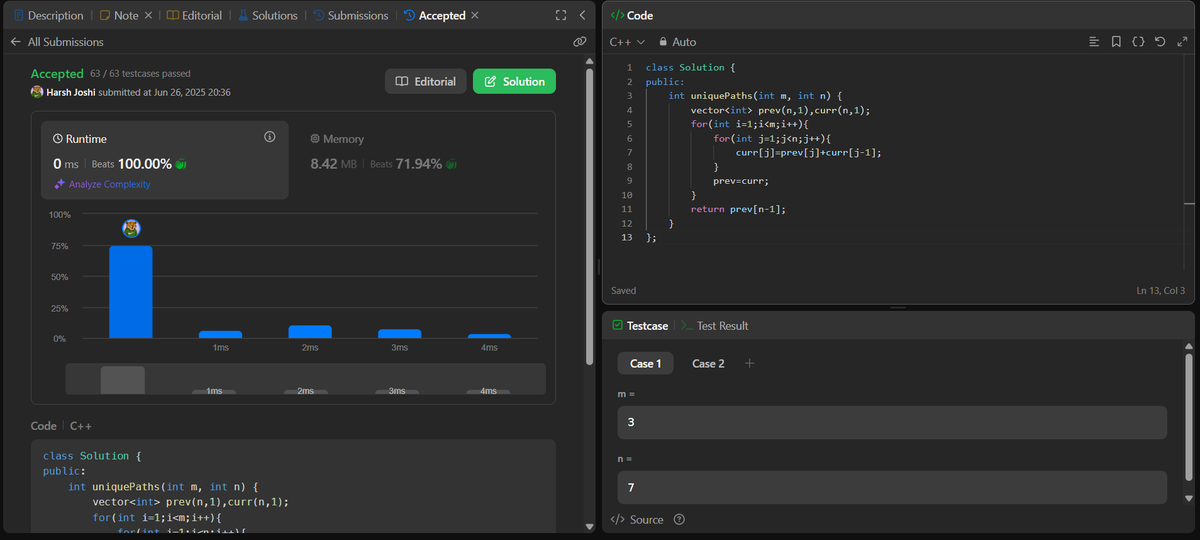The width and height of the screenshot is (1200, 540).
Task: Click the Runtime info icon
Action: tap(270, 137)
